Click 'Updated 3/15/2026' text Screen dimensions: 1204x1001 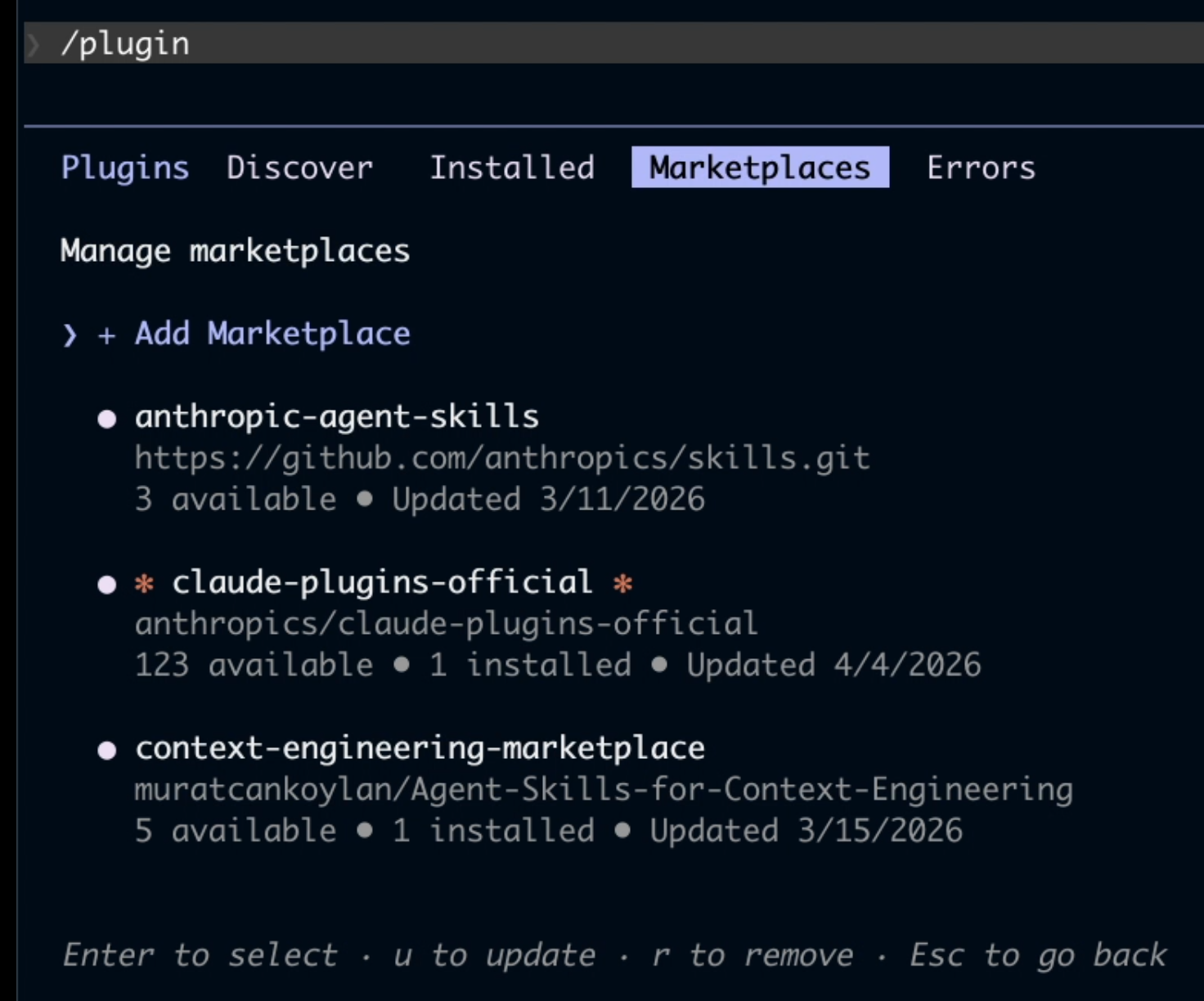(x=806, y=831)
